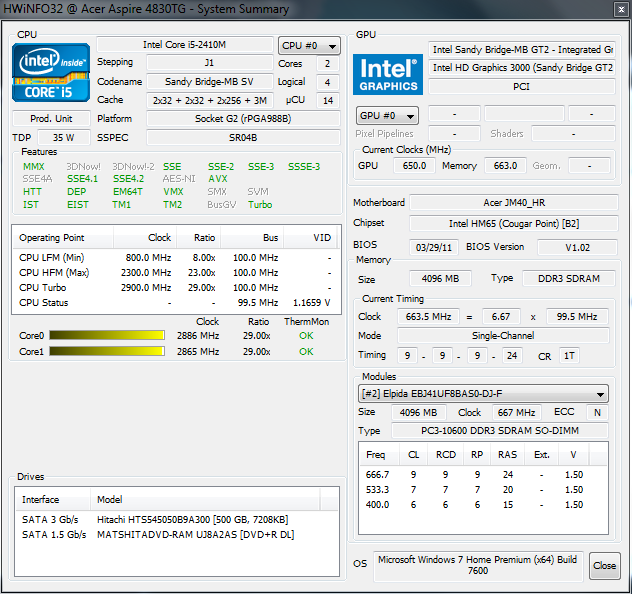Select the 666.7 frequency timing row
This screenshot has width=632, height=594.
(x=483, y=475)
